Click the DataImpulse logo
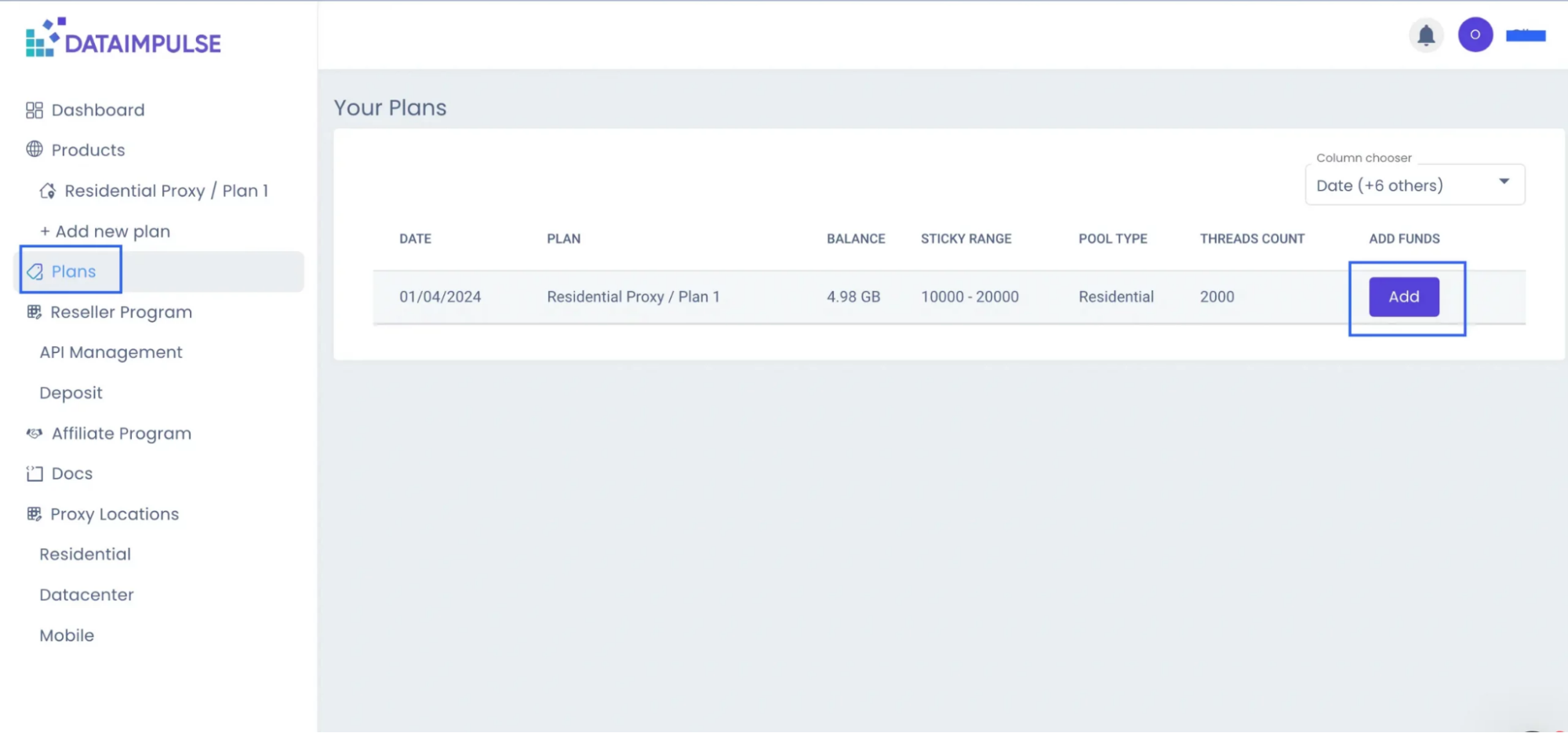The width and height of the screenshot is (1568, 733). [x=123, y=38]
